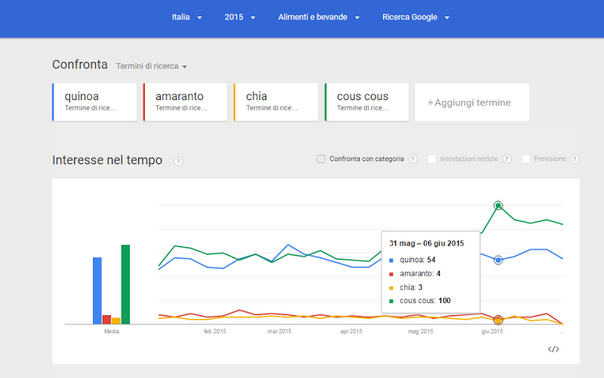Click help icon next to Confronta con categoria
Image resolution: width=604 pixels, height=378 pixels.
(413, 159)
